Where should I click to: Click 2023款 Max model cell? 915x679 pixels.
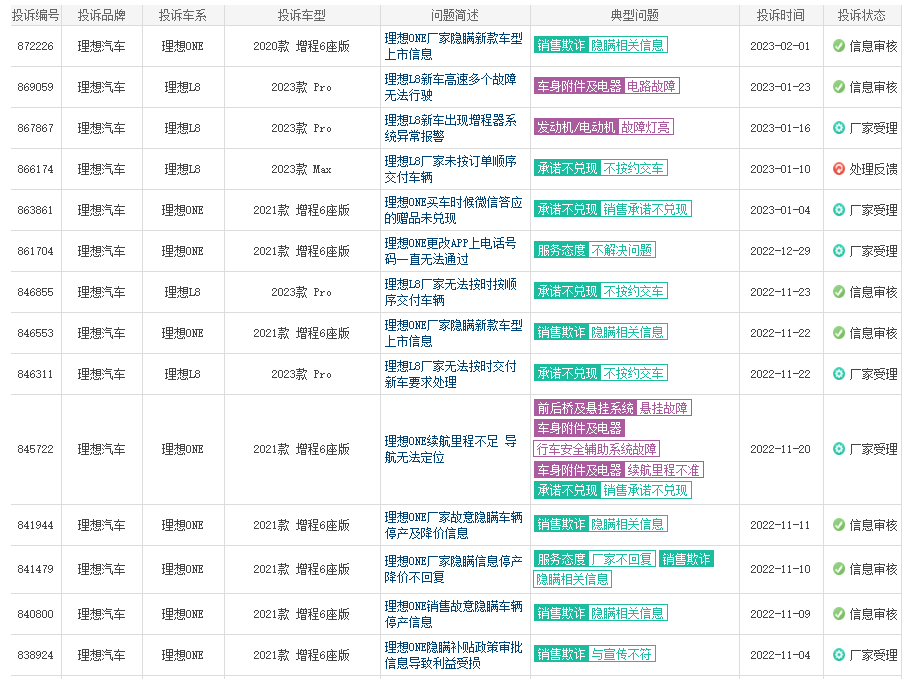302,169
